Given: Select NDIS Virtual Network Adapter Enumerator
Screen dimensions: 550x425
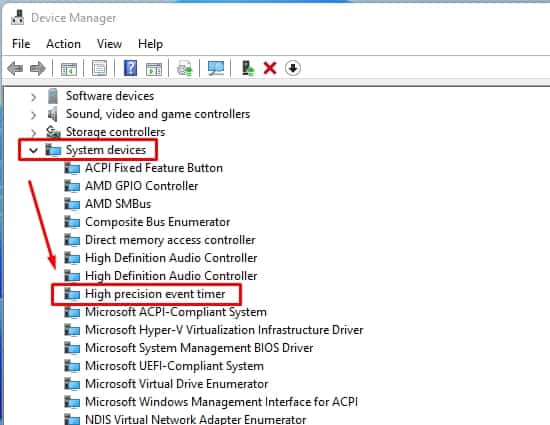Looking at the screenshot, I should coord(196,419).
